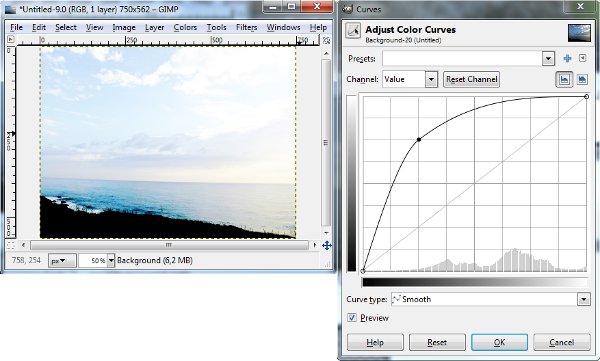Click the scroll up arrow in image window
Image resolution: width=600 pixels, height=361 pixels.
pos(326,54)
